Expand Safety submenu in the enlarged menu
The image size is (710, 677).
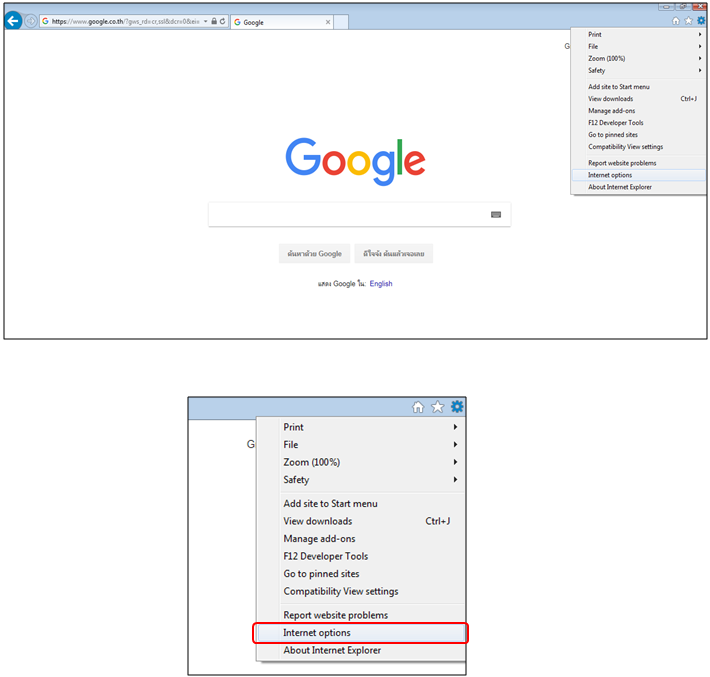(x=361, y=480)
